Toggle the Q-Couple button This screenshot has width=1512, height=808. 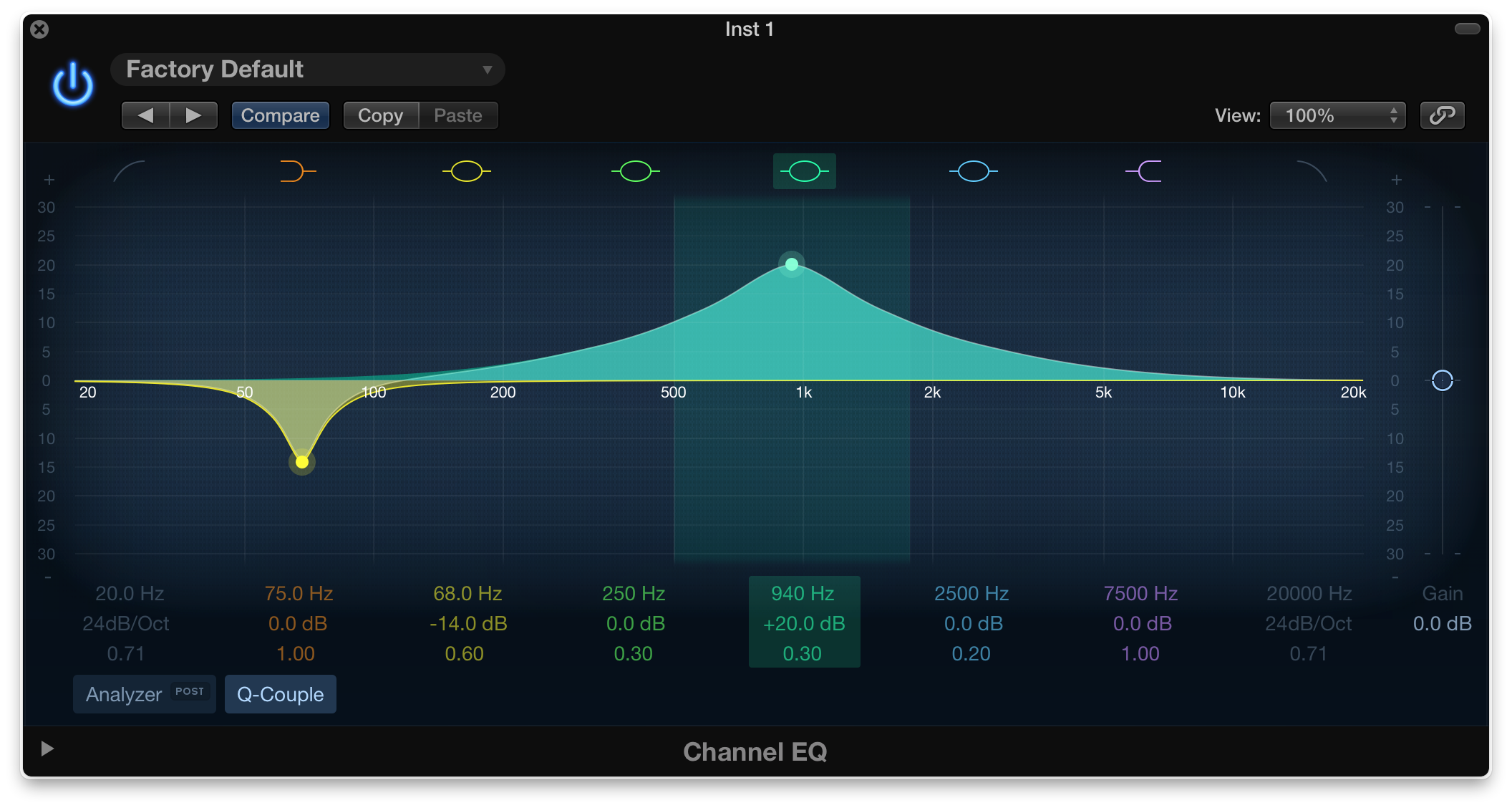coord(280,694)
